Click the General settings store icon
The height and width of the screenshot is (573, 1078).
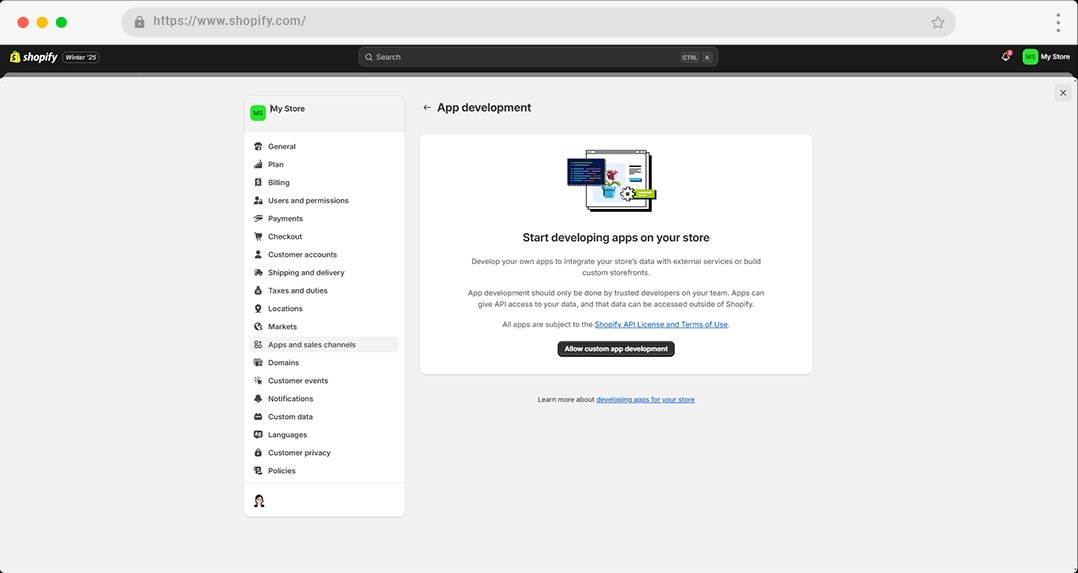(258, 147)
